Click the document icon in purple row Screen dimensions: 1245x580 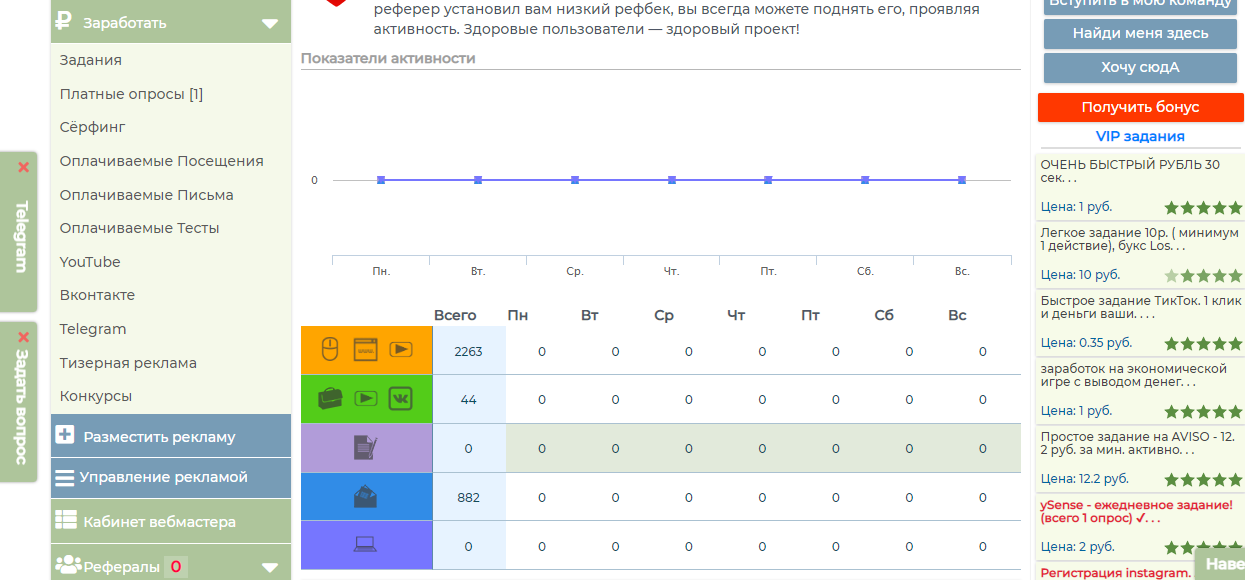(x=366, y=448)
